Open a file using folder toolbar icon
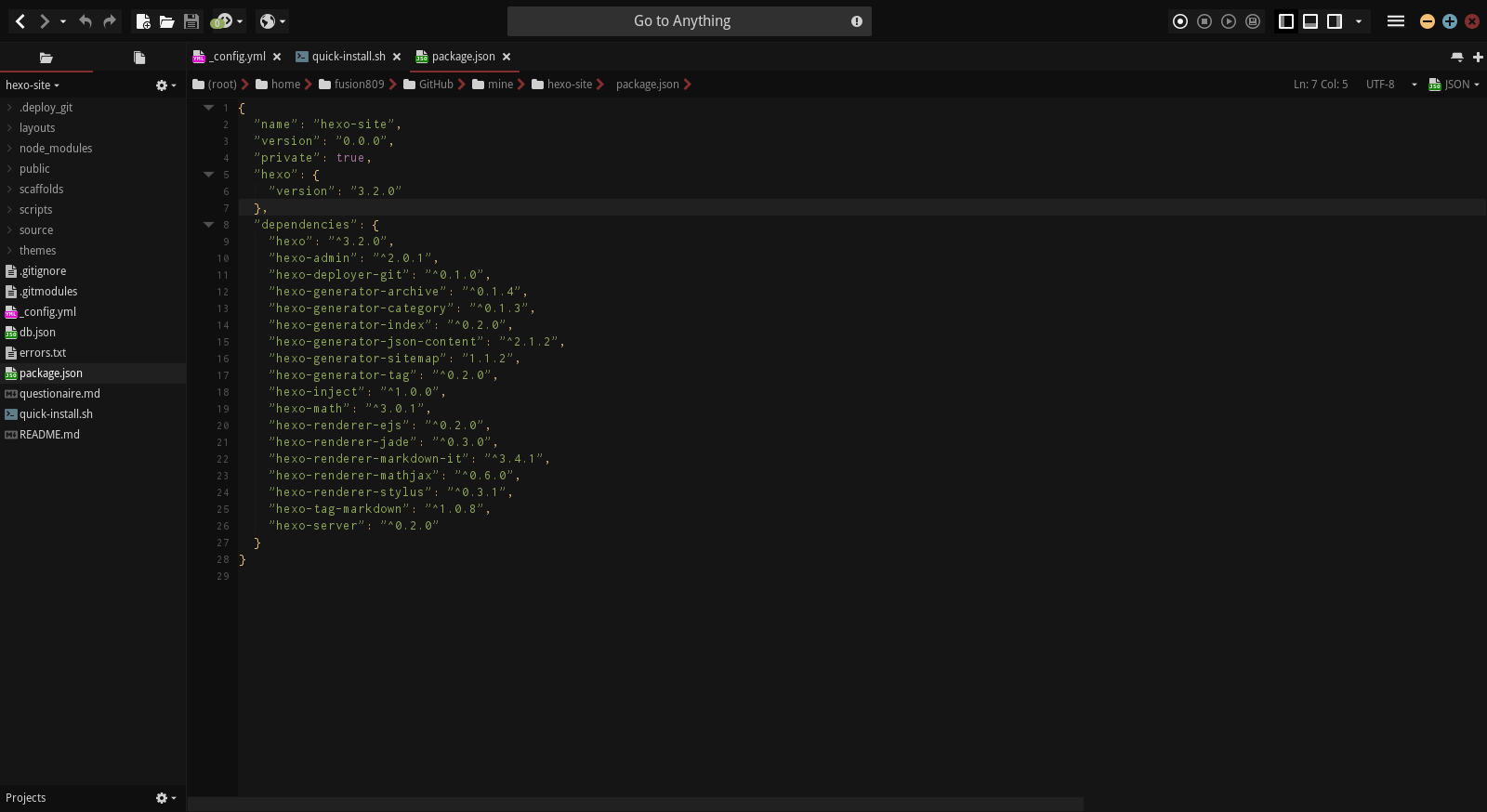 click(x=167, y=20)
